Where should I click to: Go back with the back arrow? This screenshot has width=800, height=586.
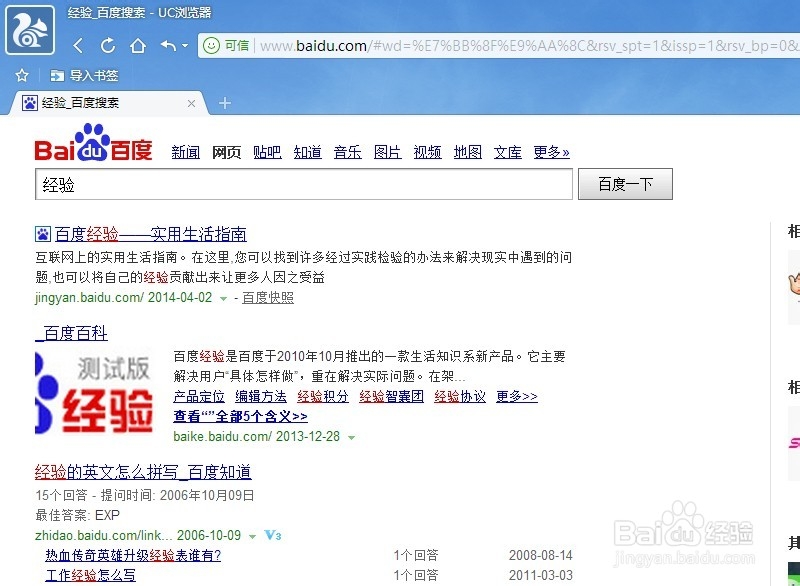click(x=78, y=46)
